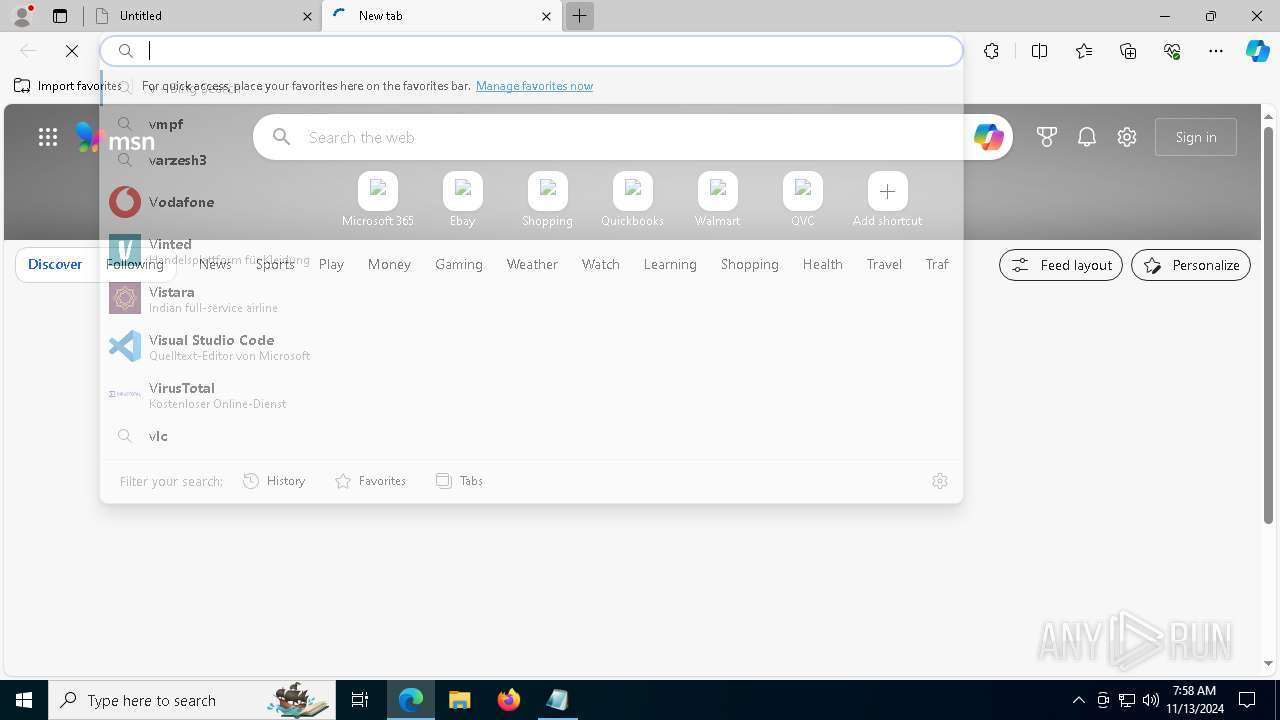Viewport: 1280px width, 720px height.
Task: Switch to the Learning tab
Action: (670, 265)
